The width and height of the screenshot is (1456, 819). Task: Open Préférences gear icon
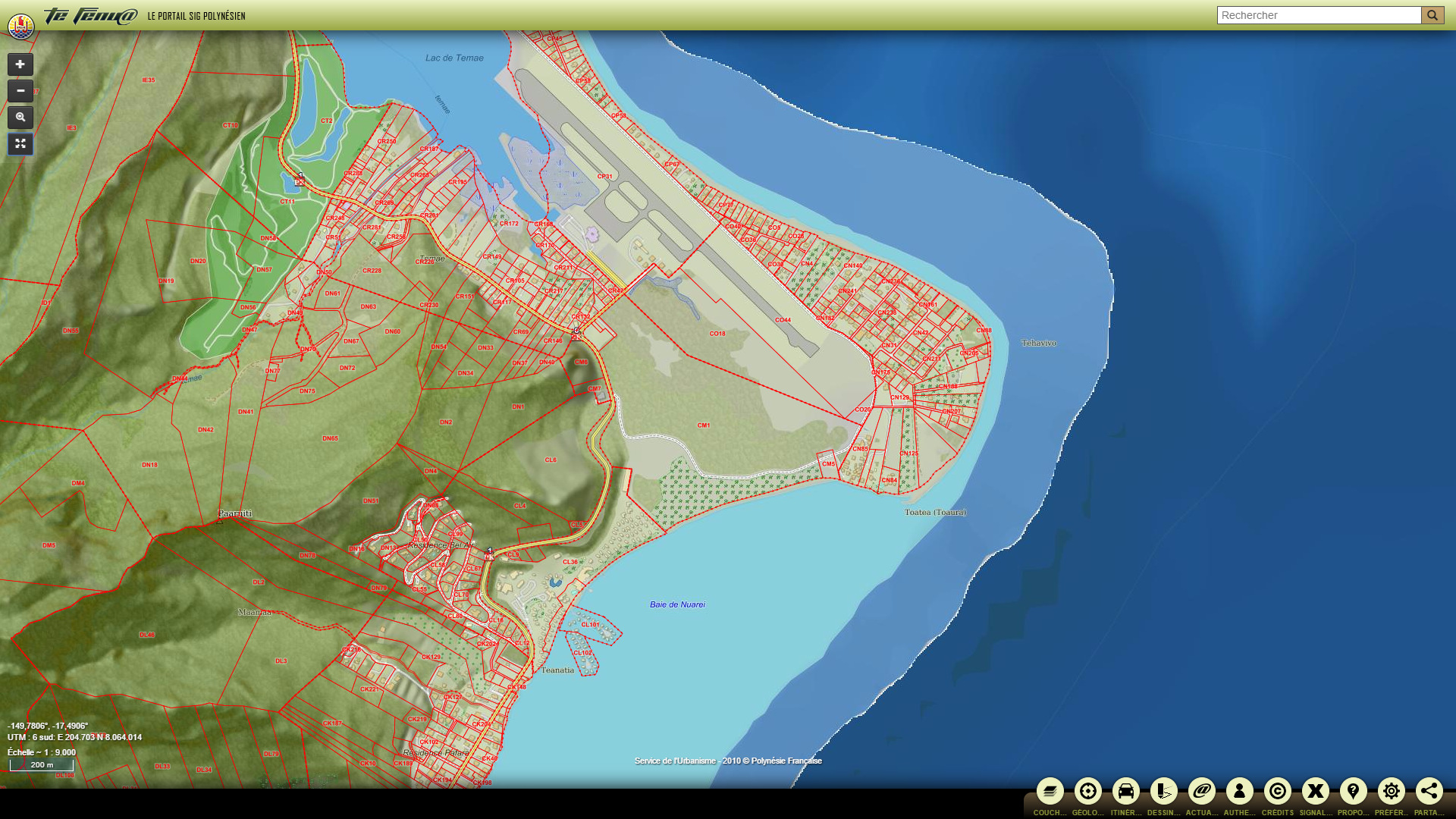1391,792
